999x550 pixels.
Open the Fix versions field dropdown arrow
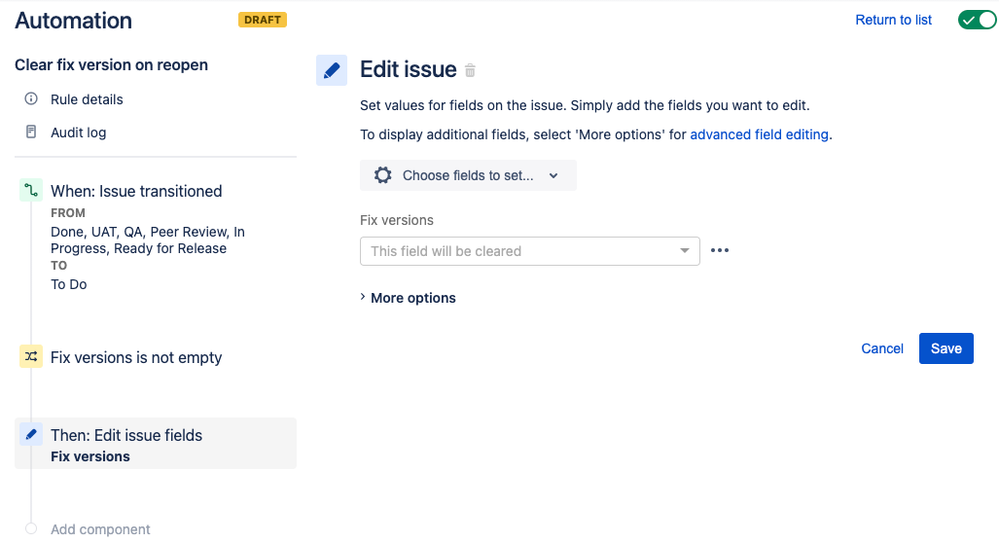684,251
